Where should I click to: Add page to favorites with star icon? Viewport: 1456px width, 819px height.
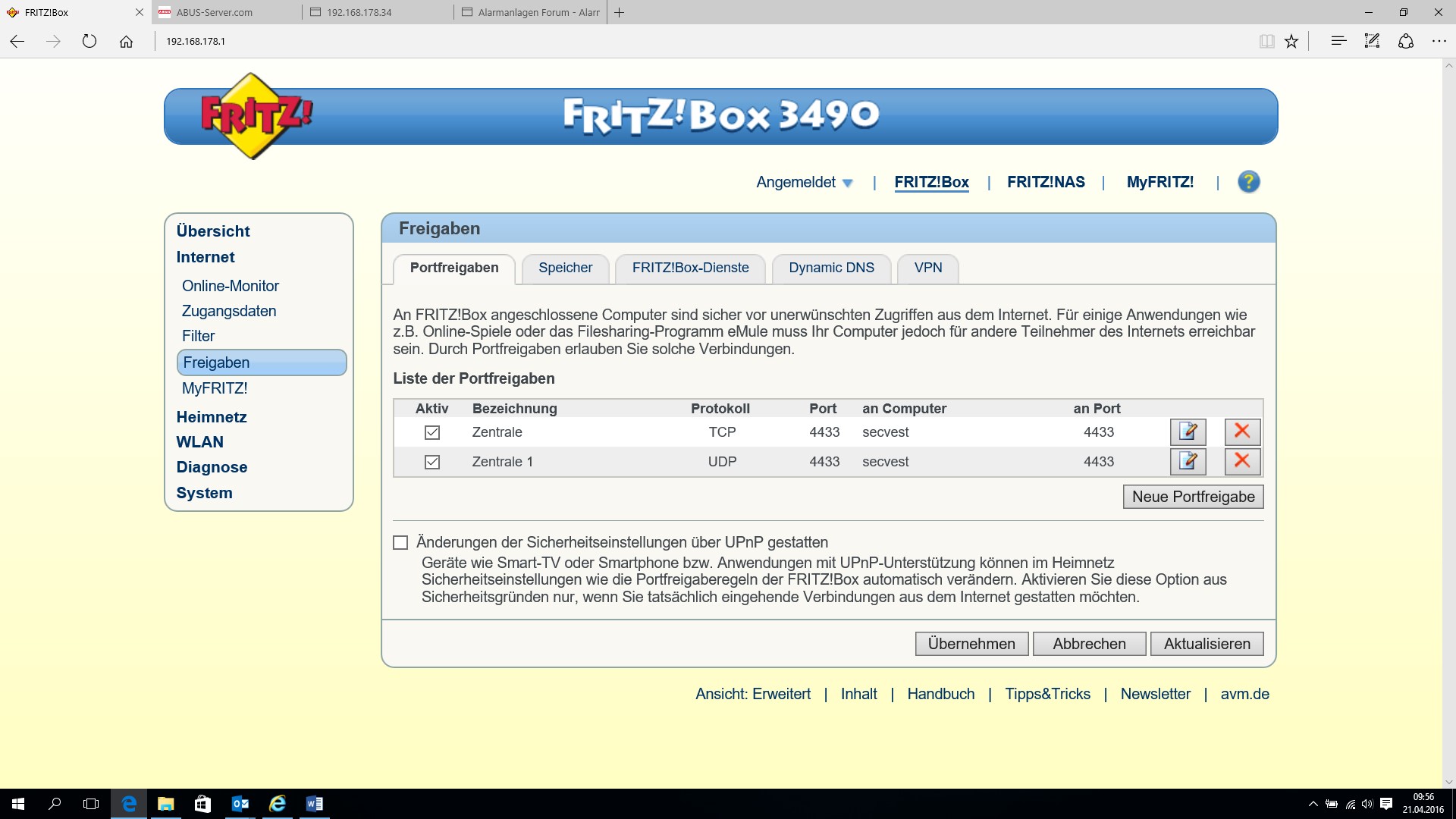[x=1291, y=42]
